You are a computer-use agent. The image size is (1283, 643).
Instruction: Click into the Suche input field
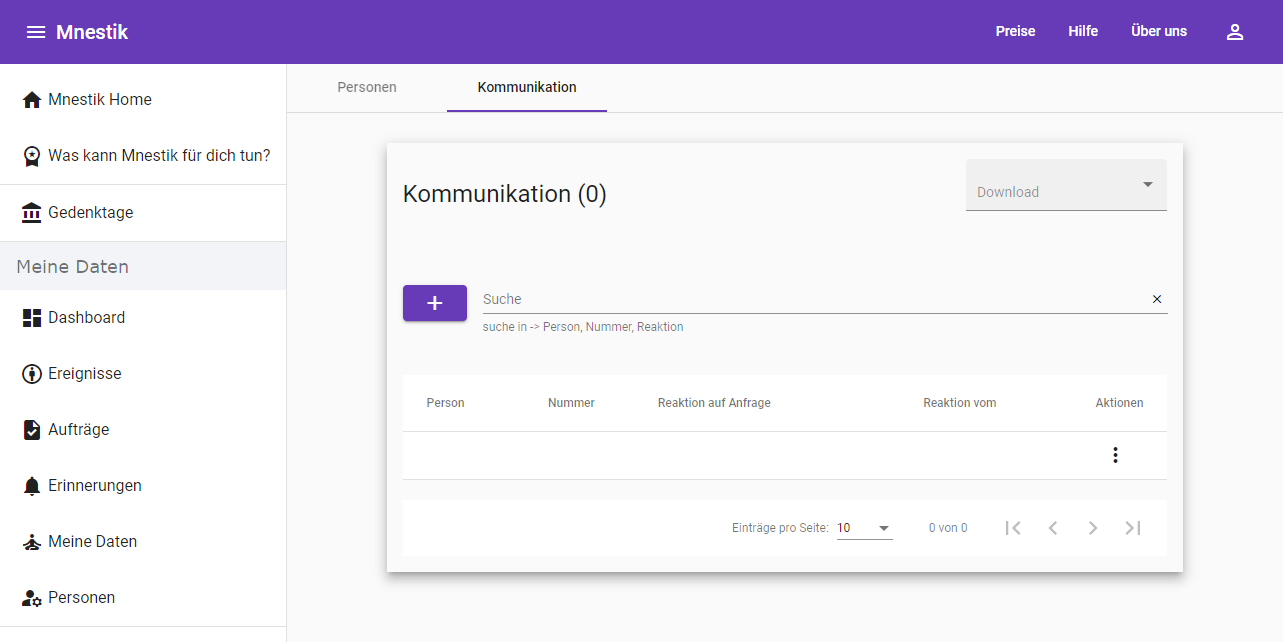810,299
